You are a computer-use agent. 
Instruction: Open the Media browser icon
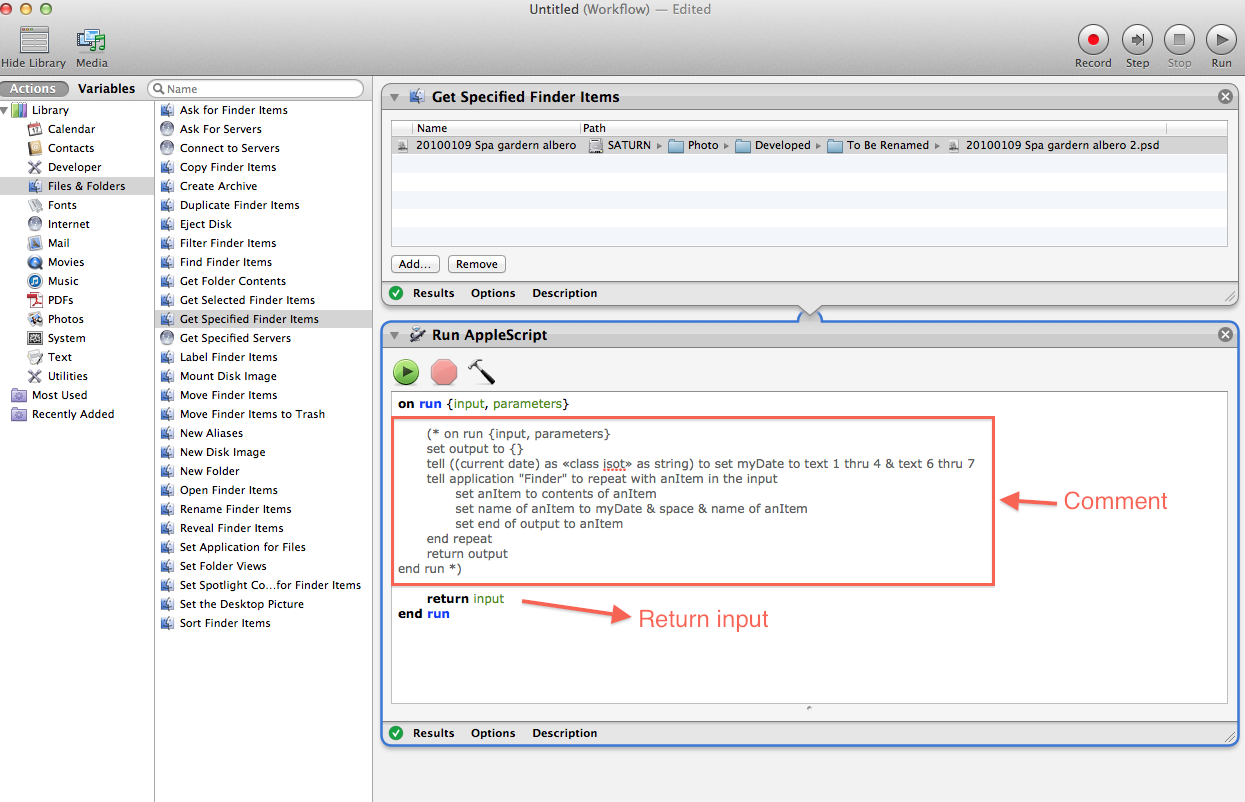[x=91, y=41]
